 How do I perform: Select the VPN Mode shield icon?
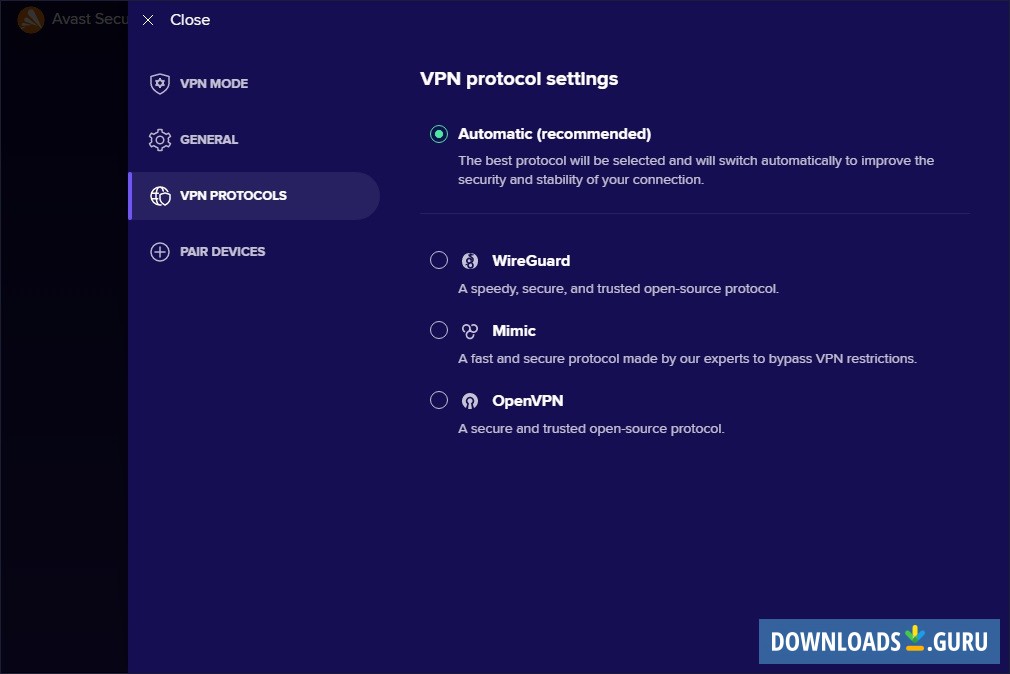coord(160,83)
